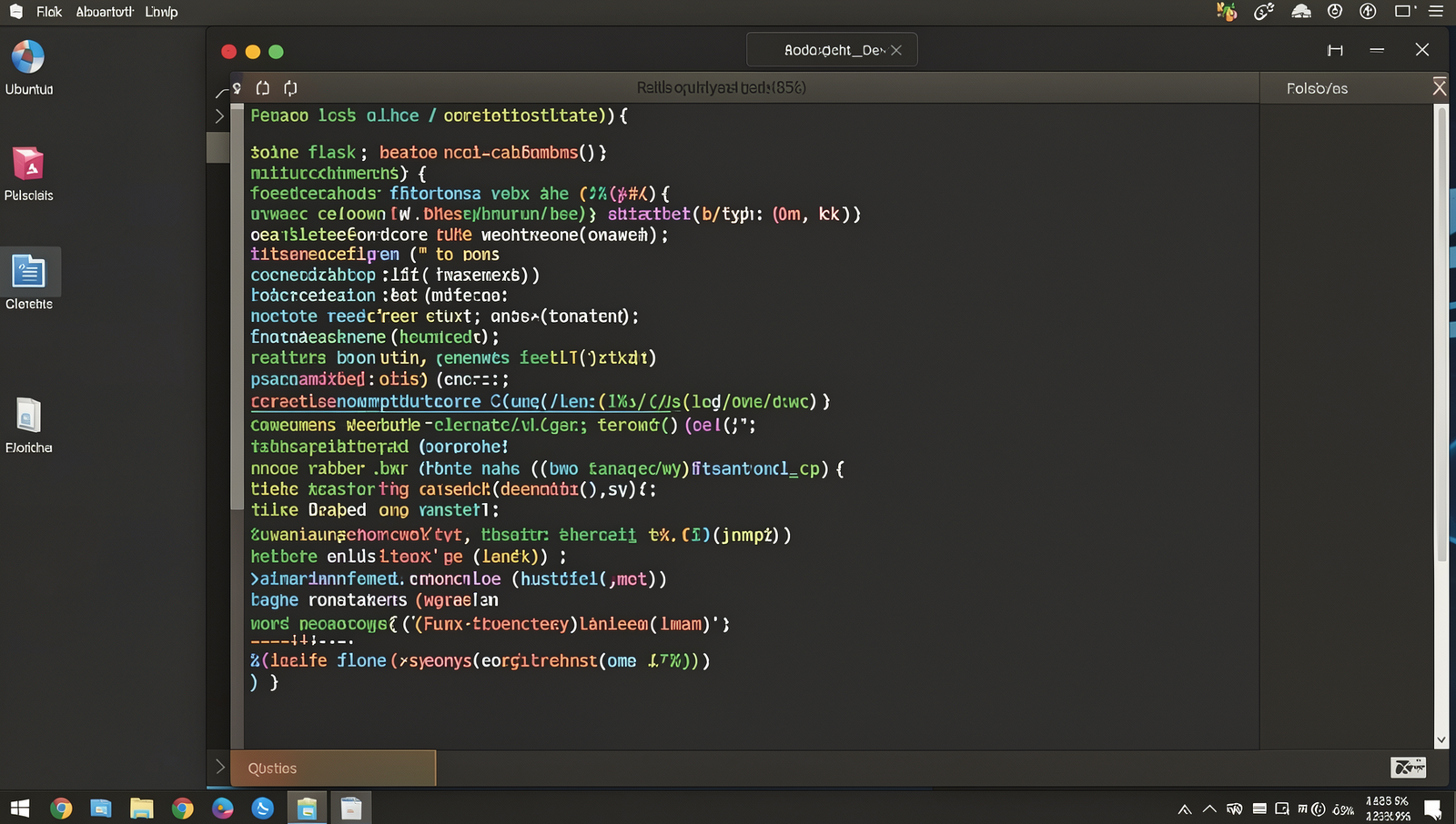
Task: Click the circled arrows icon in the top bar
Action: [1368, 11]
